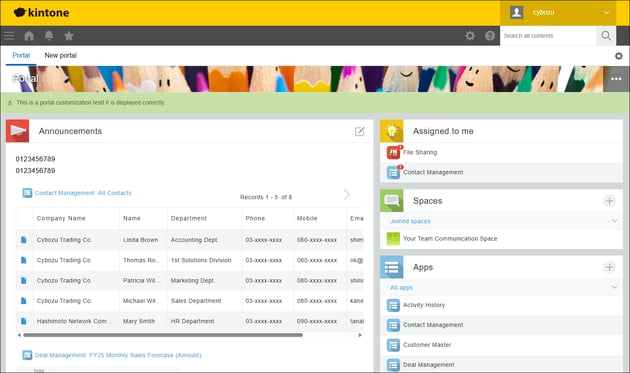The image size is (630, 373).
Task: Open File Sharing under Assigned to me
Action: (x=420, y=152)
